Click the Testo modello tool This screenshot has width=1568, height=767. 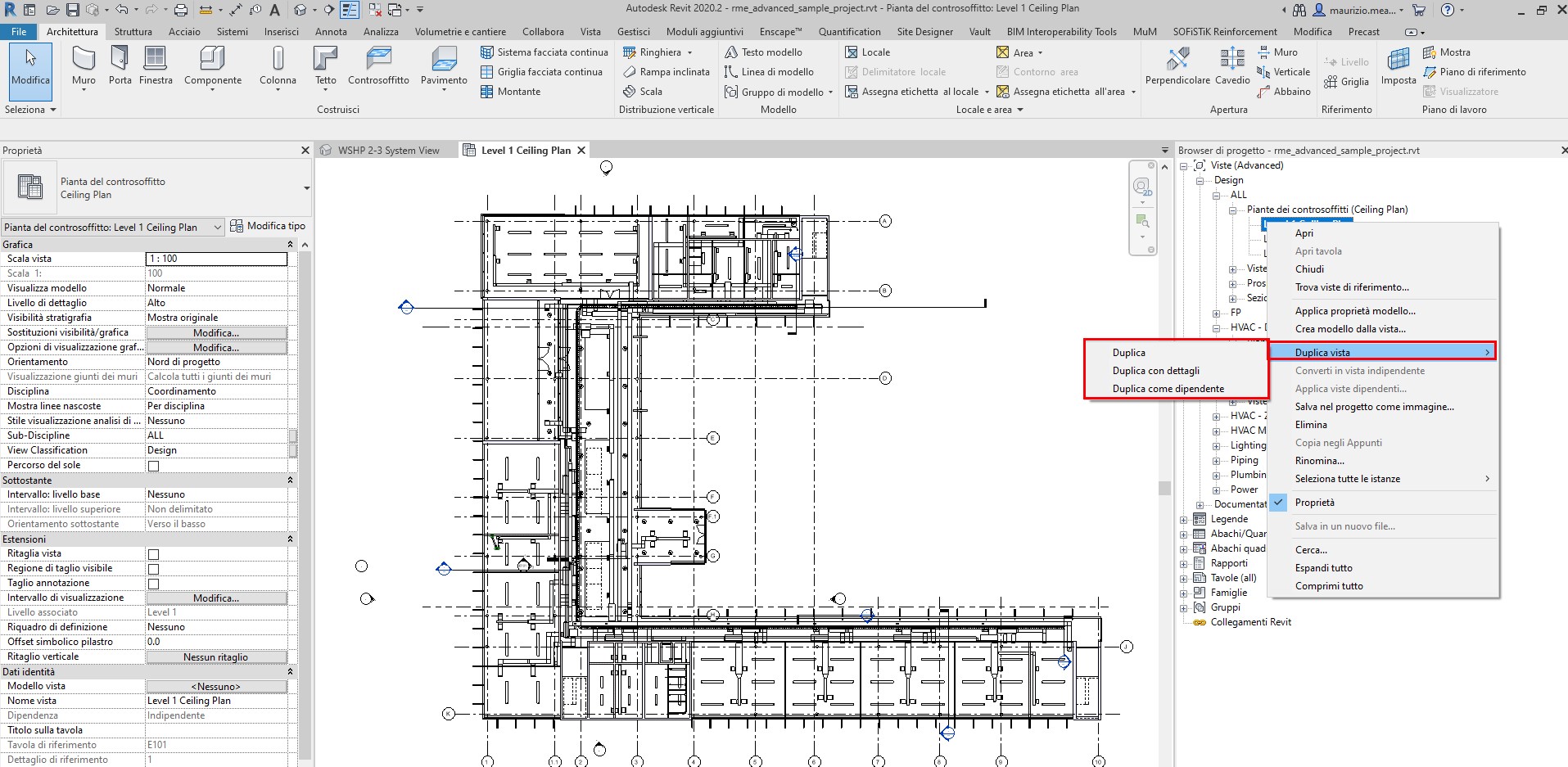[766, 52]
